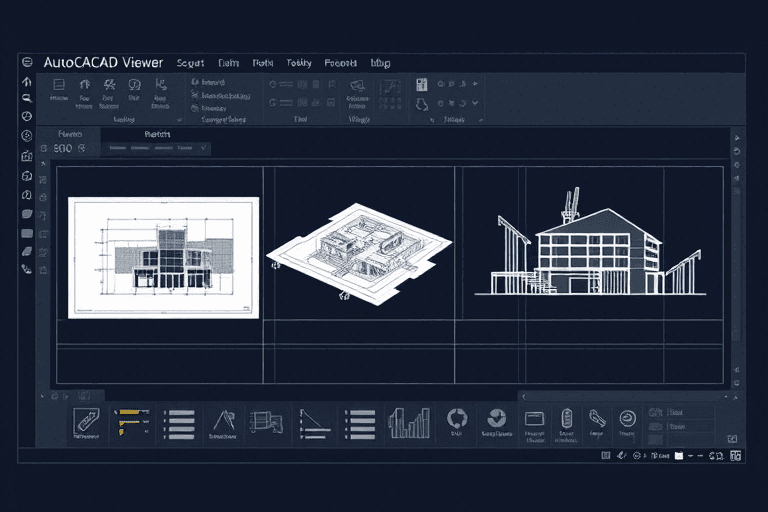This screenshot has height=512, width=768.
Task: Select the compass measurement tool icon
Action: point(222,421)
